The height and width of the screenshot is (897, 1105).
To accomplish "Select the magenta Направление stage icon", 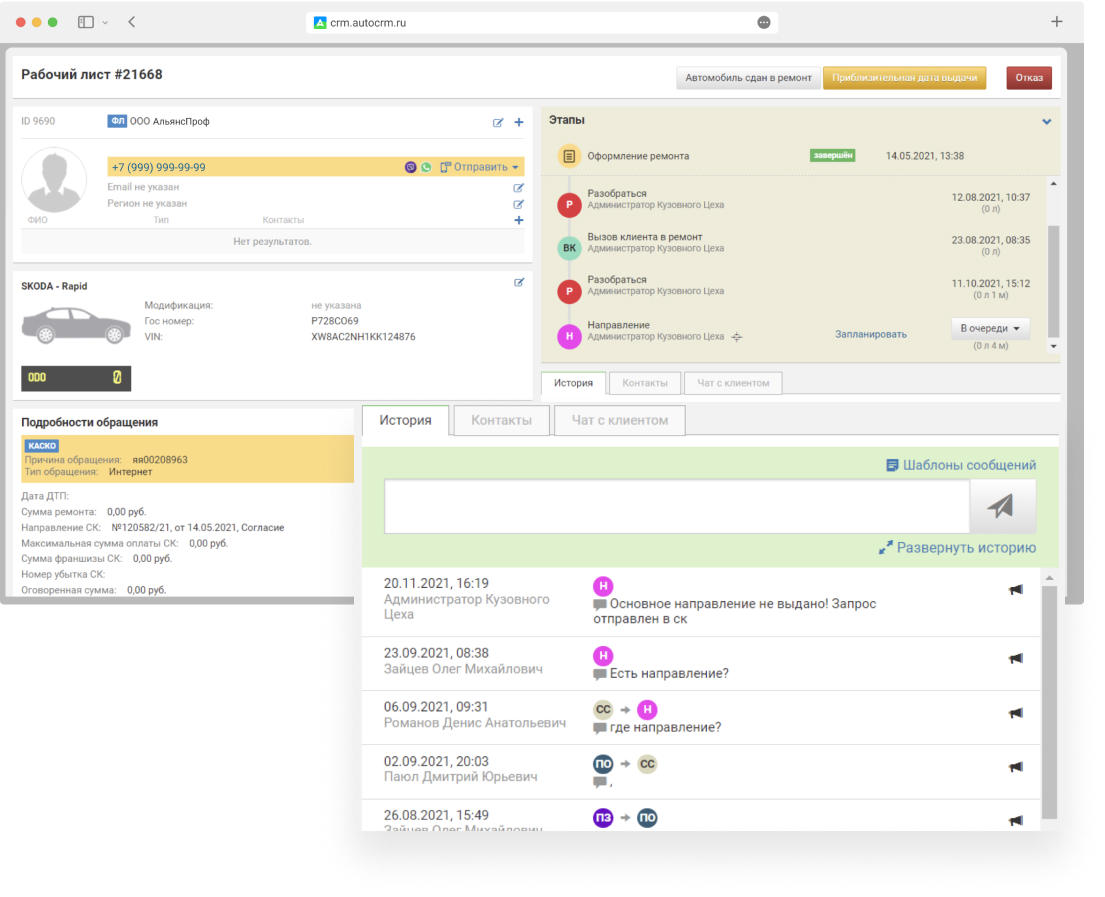I will click(569, 337).
